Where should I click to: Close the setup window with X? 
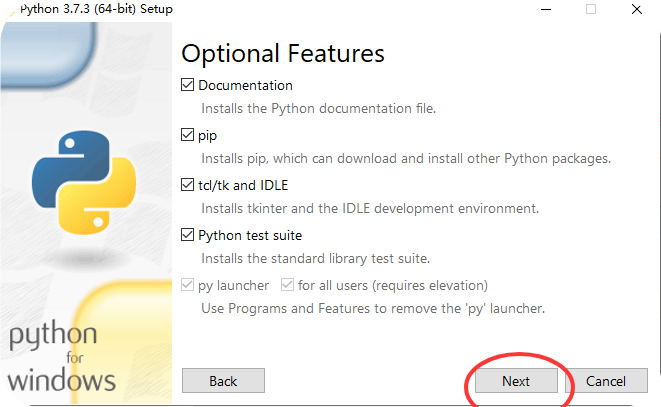637,9
